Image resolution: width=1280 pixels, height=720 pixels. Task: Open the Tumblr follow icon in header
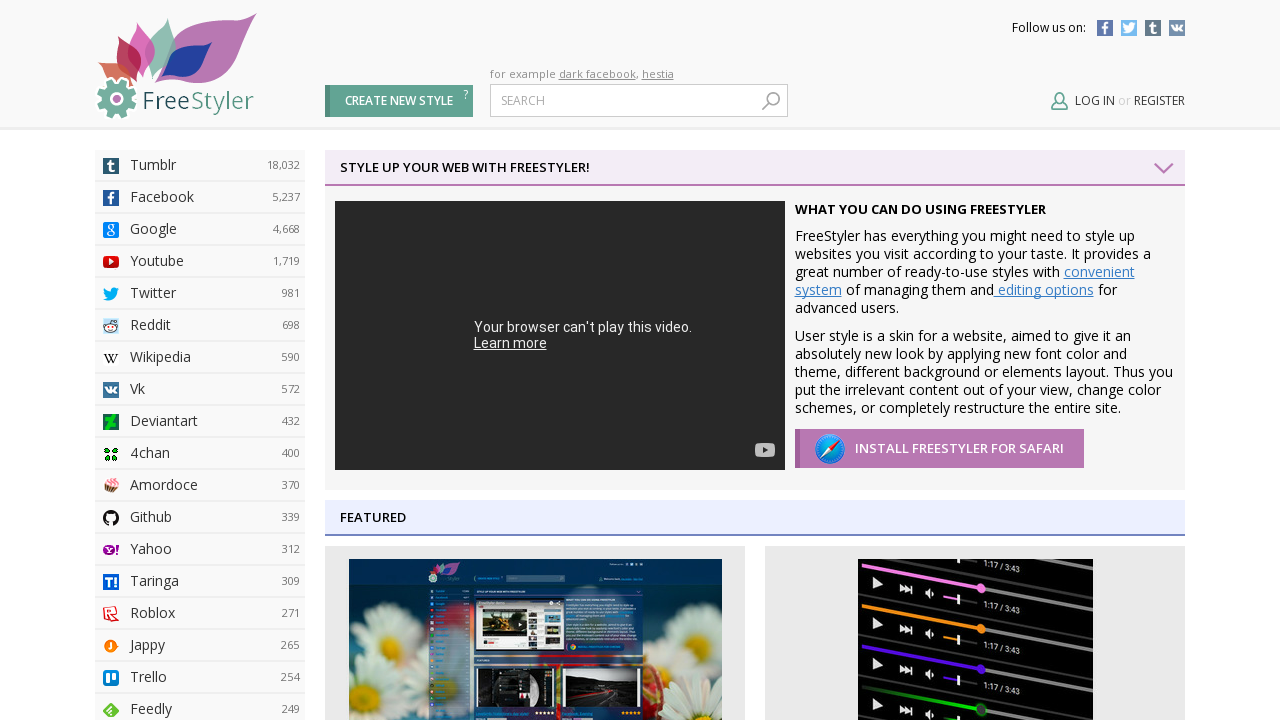click(1153, 28)
